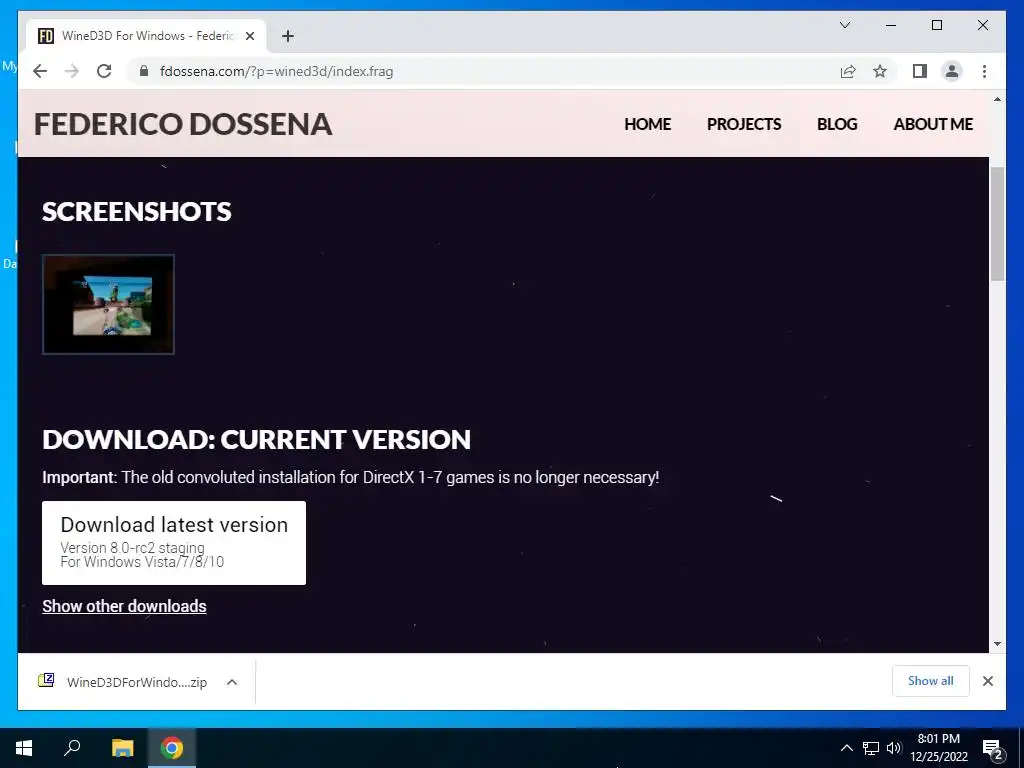Share this page using the share icon
Screen dimensions: 1024x768
[848, 71]
